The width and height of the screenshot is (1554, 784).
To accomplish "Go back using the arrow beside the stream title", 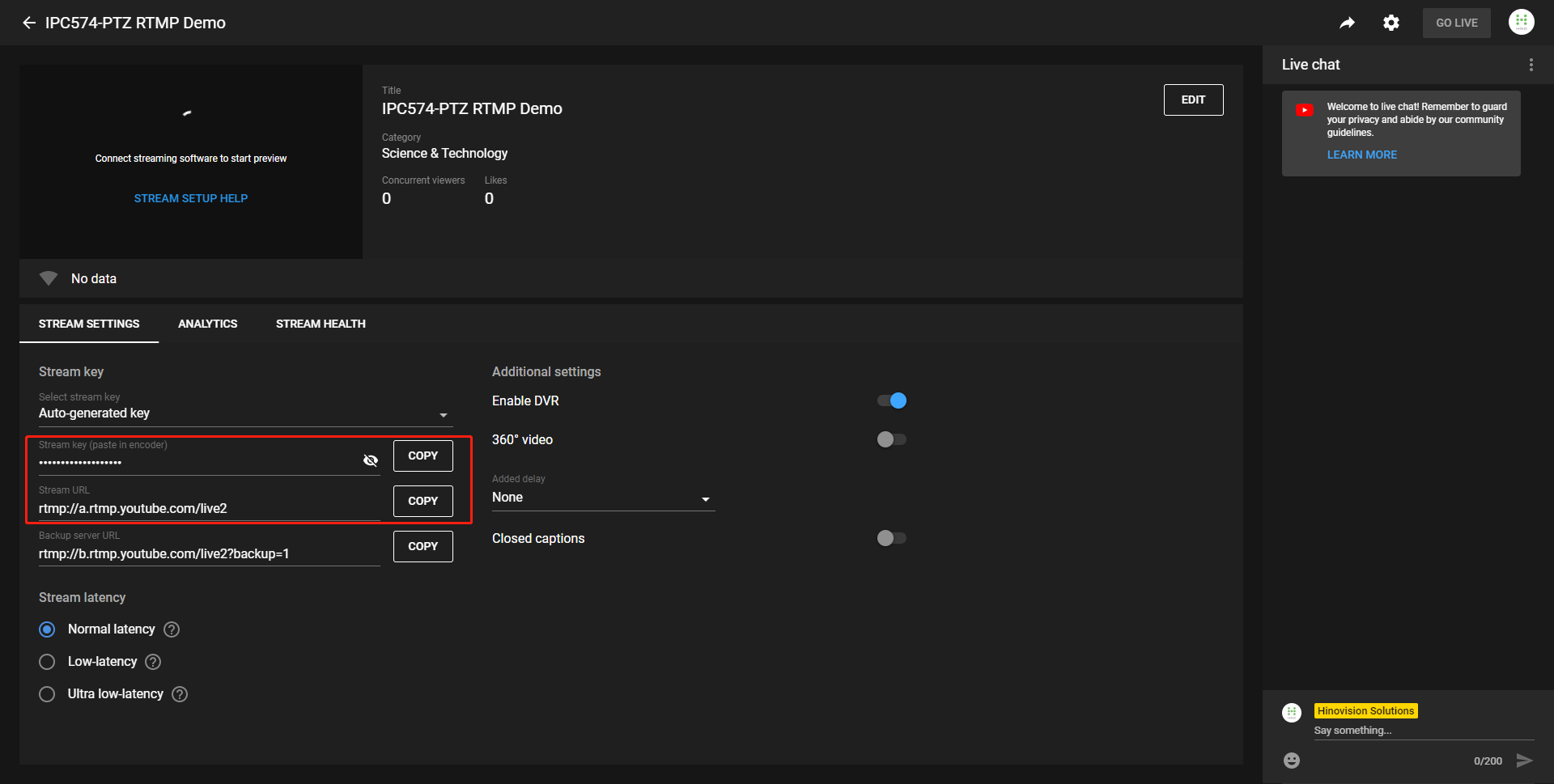I will tap(29, 23).
